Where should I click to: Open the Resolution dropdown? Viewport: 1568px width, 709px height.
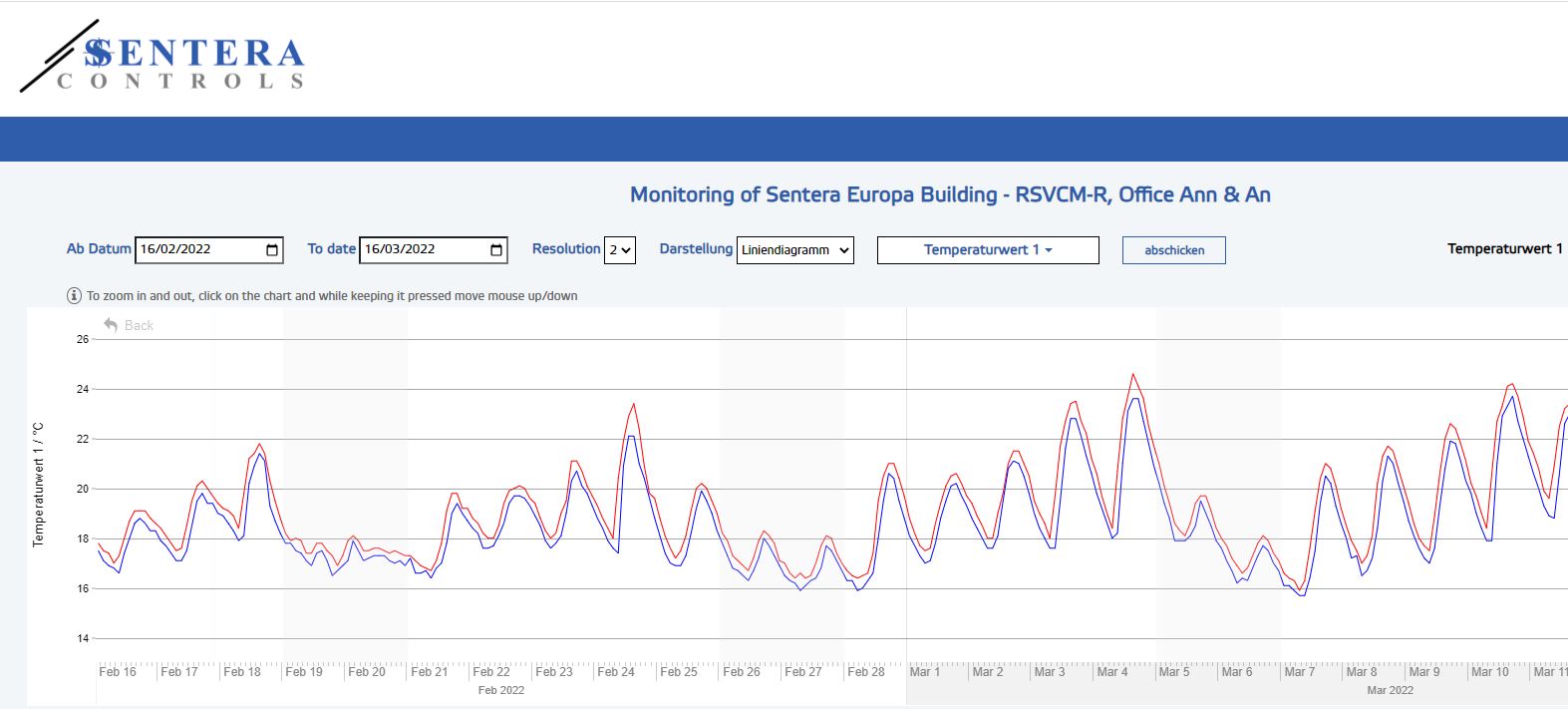[x=620, y=250]
